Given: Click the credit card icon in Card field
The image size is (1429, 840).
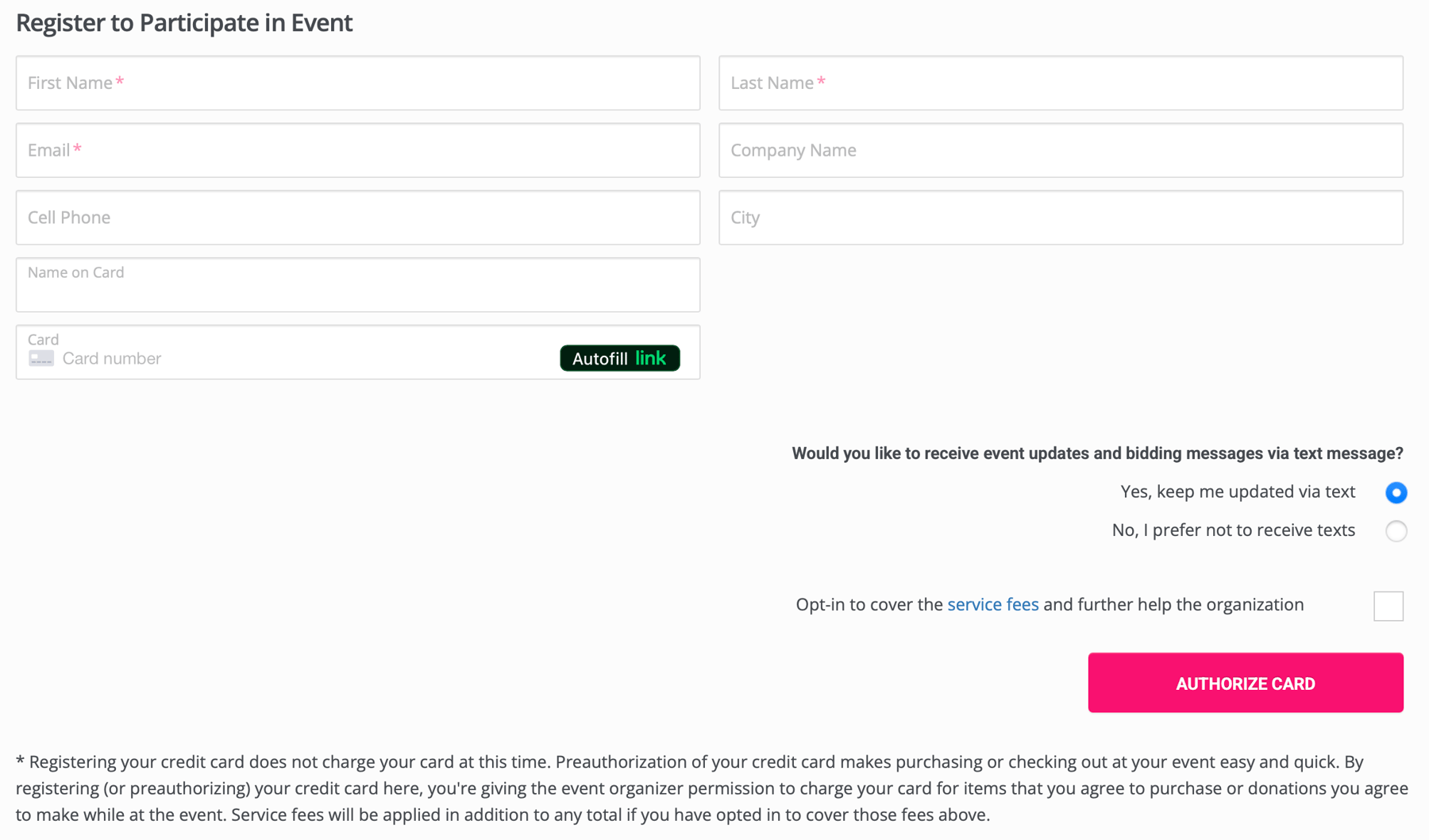Looking at the screenshot, I should point(41,359).
